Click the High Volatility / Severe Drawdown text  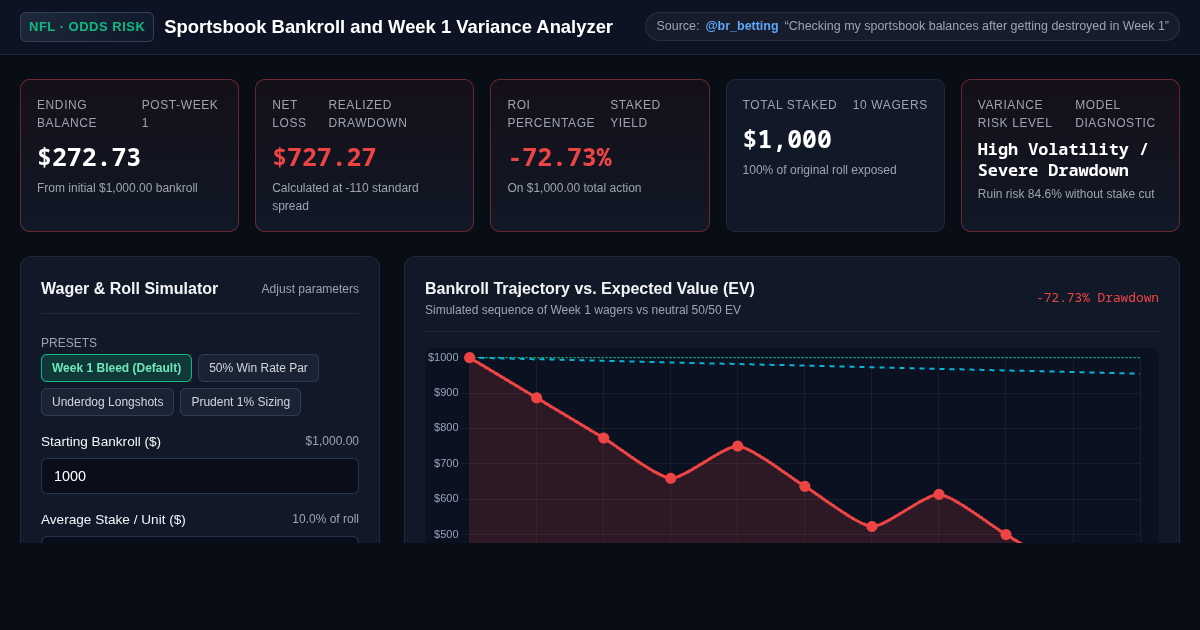[1063, 160]
